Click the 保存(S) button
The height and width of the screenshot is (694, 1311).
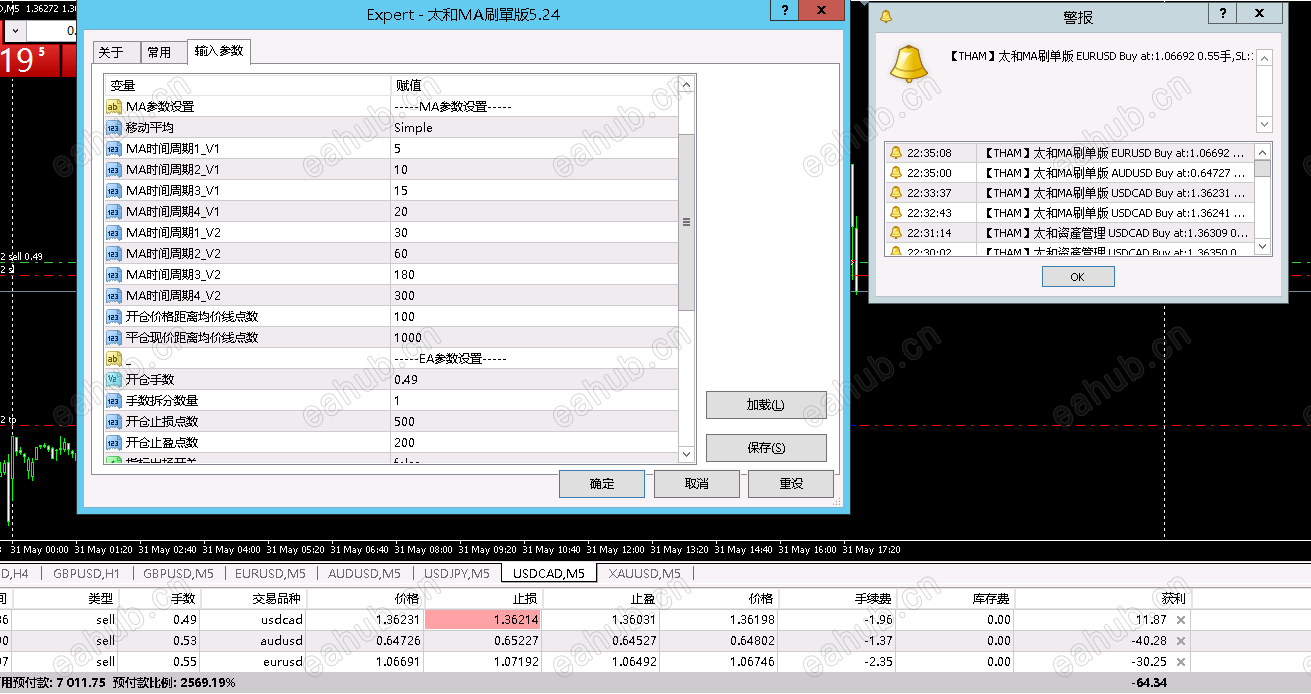[x=766, y=448]
